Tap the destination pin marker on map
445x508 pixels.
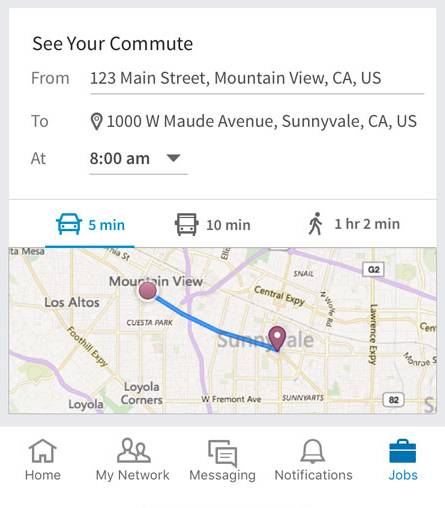coord(277,338)
